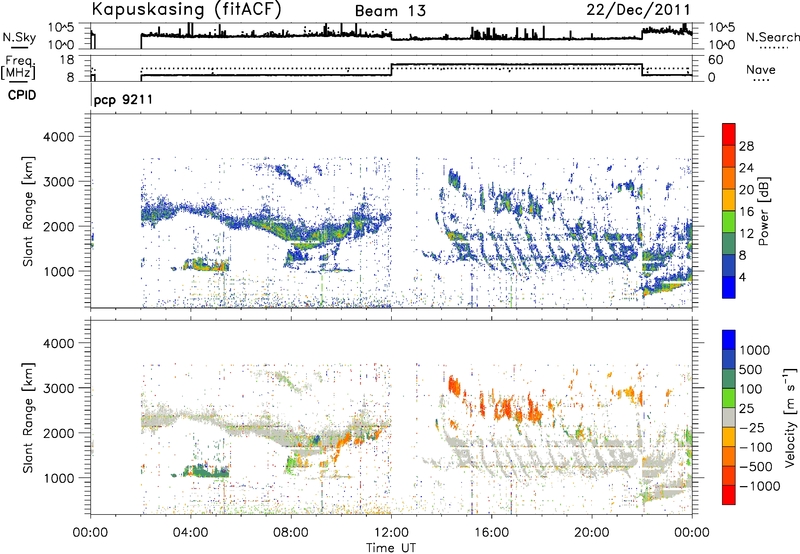Select the -500 label on Velocity colorbar
This screenshot has height=554, width=800.
click(756, 467)
